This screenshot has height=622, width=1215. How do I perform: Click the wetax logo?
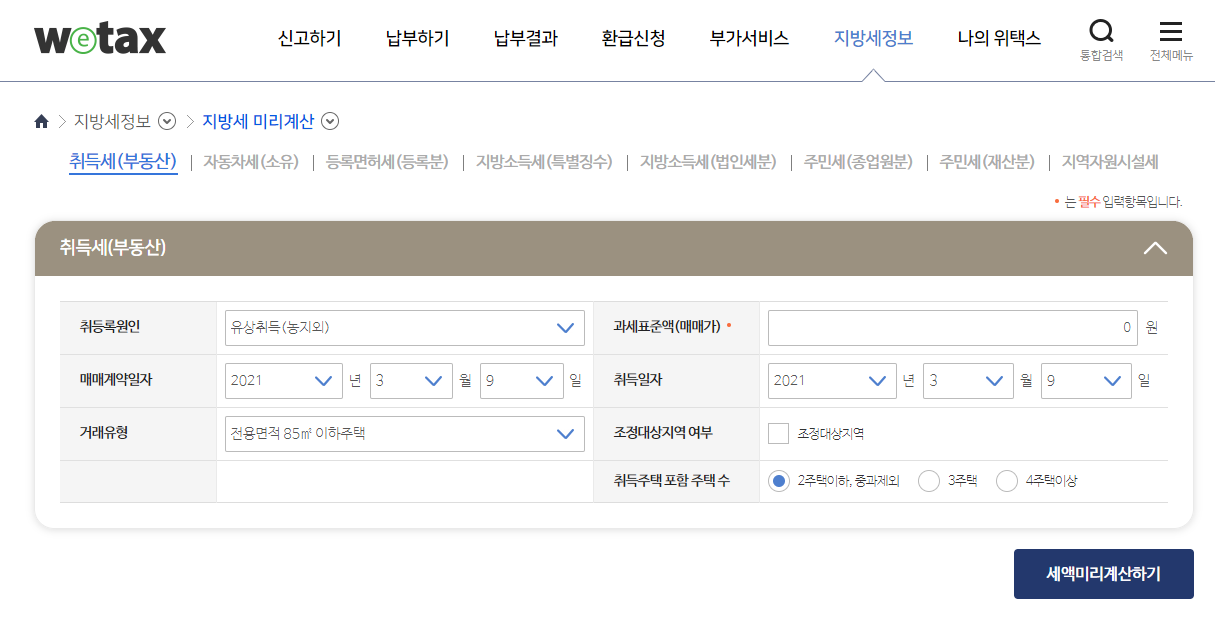click(x=100, y=39)
